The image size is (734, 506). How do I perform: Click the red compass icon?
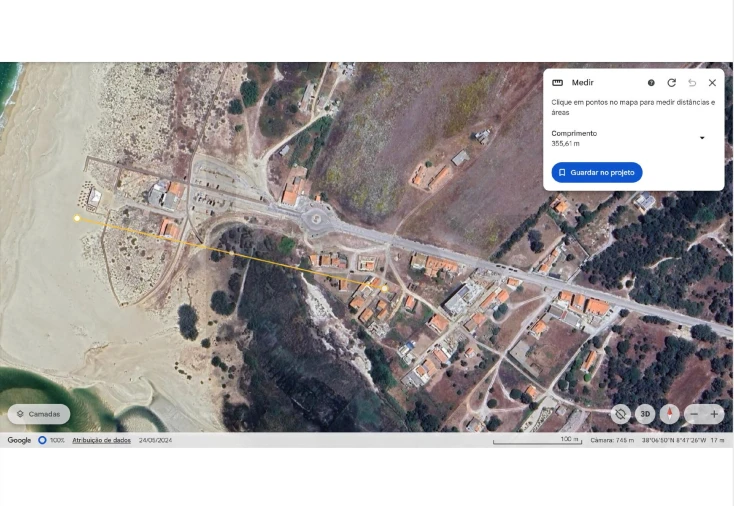point(669,414)
